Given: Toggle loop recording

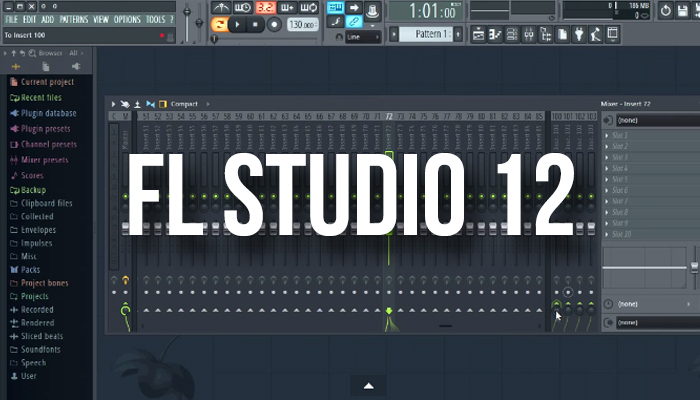Looking at the screenshot, I should click(x=308, y=8).
